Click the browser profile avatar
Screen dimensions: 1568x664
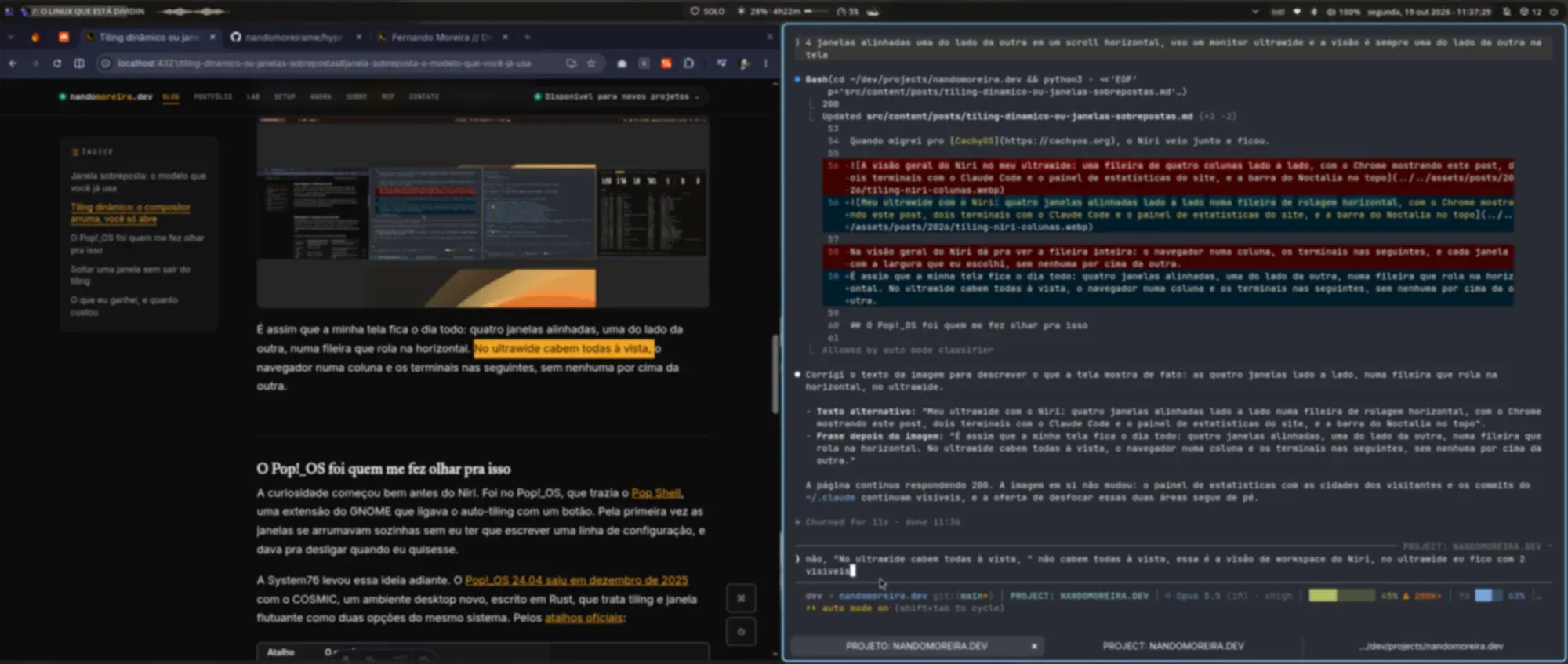tap(744, 63)
